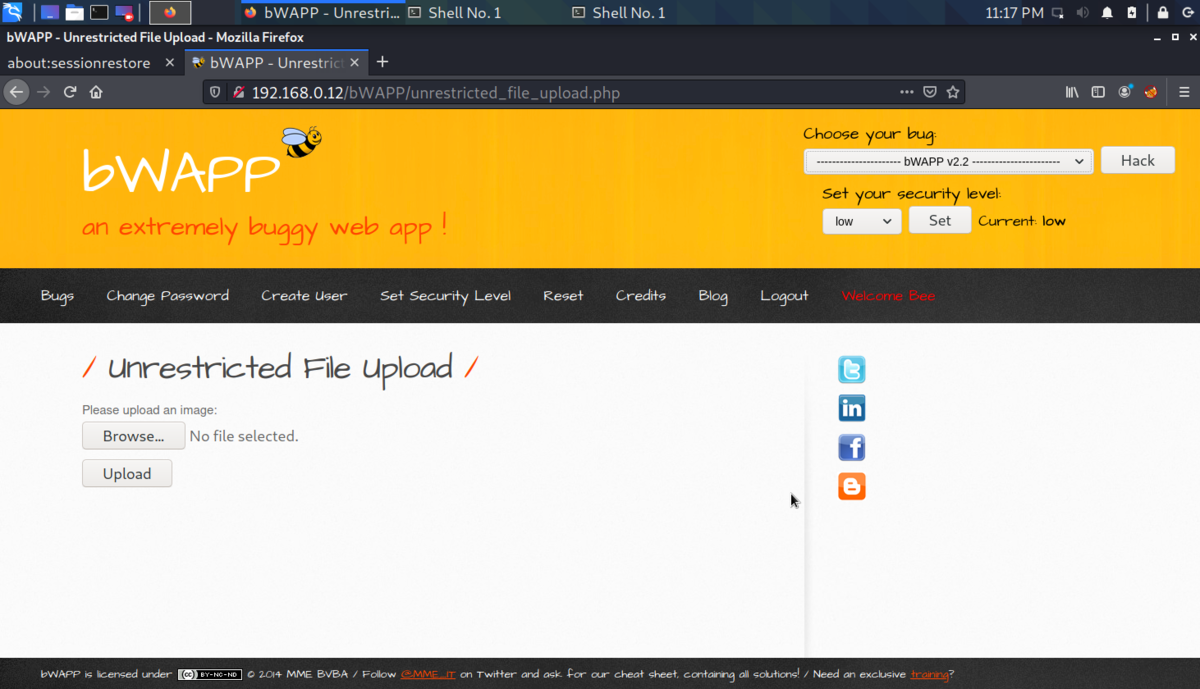The height and width of the screenshot is (689, 1200).
Task: Switch to the about:sessionrestore tab
Action: tap(79, 63)
